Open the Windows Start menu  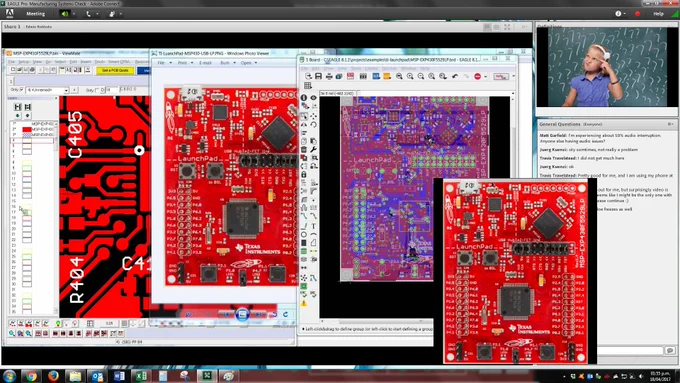[9, 376]
